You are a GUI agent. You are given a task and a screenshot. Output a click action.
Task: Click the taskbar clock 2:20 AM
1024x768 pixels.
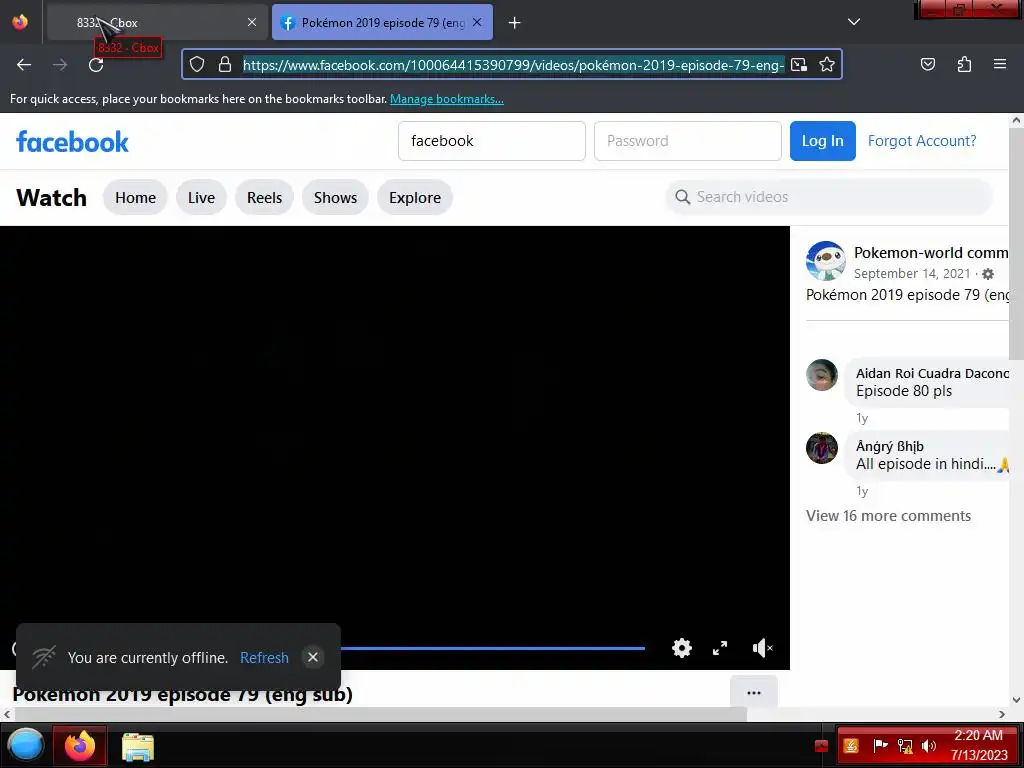(978, 735)
